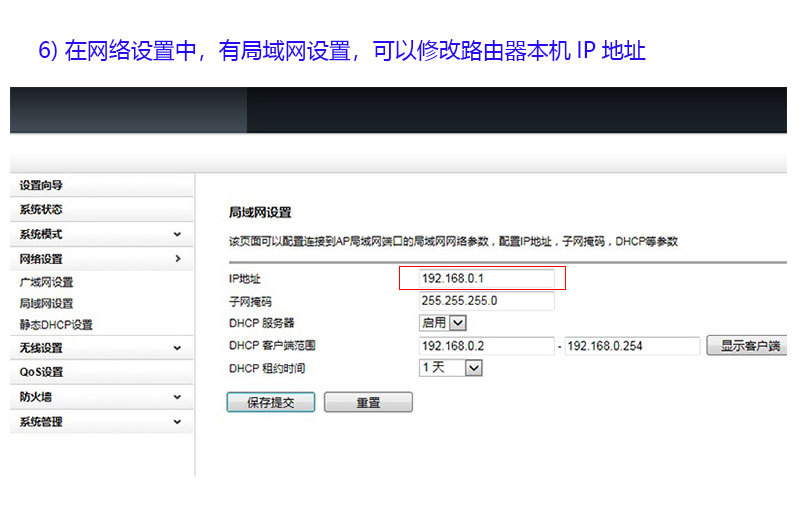Open the DHCP 服务器 启用 dropdown
Viewport: 800px width, 505px height.
pyautogui.click(x=443, y=323)
